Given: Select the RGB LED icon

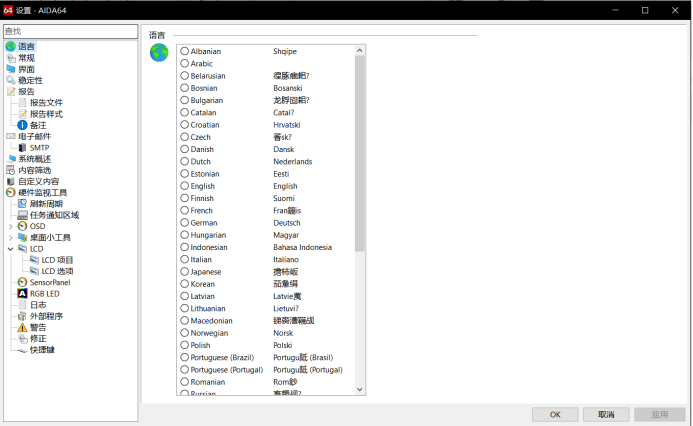Looking at the screenshot, I should (23, 294).
